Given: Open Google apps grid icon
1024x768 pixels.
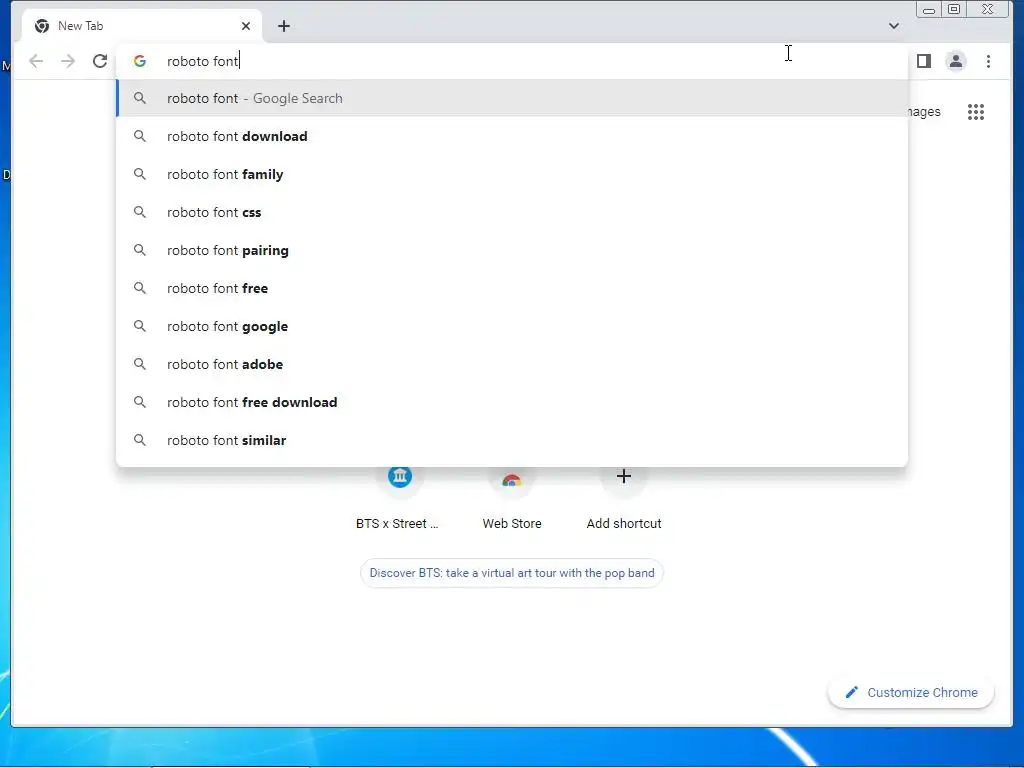Looking at the screenshot, I should [x=976, y=112].
